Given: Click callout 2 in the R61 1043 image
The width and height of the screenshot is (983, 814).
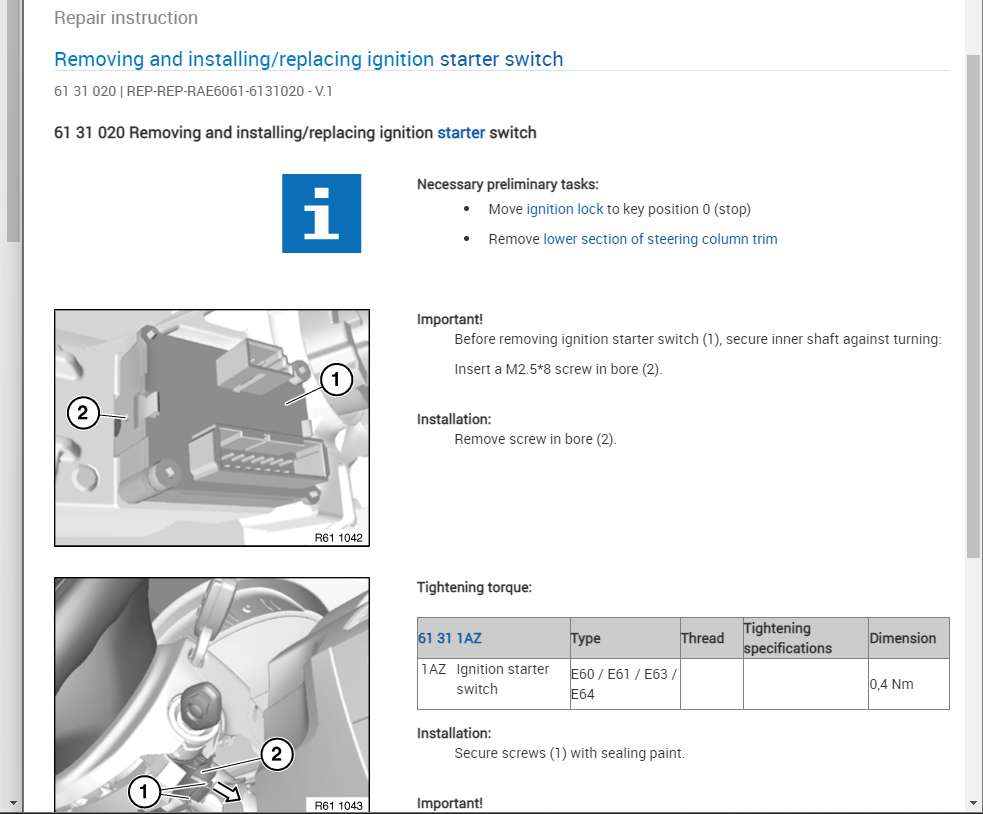Looking at the screenshot, I should [277, 755].
